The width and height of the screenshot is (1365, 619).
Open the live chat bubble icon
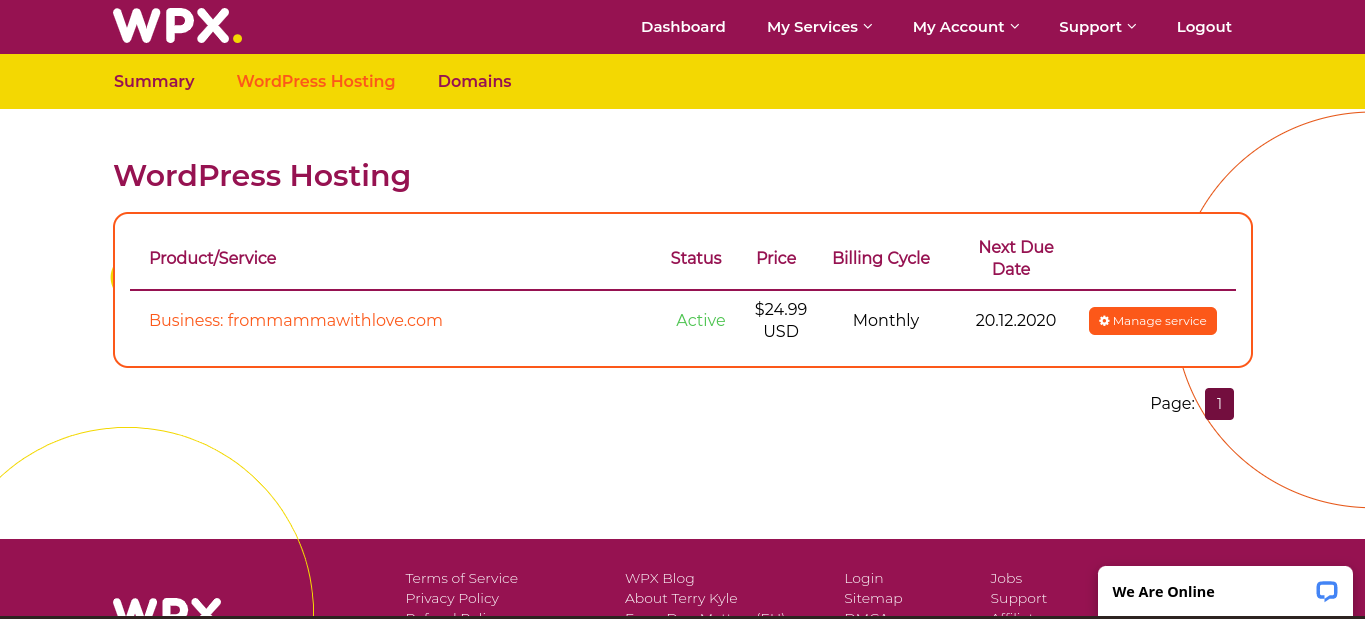[x=1326, y=591]
